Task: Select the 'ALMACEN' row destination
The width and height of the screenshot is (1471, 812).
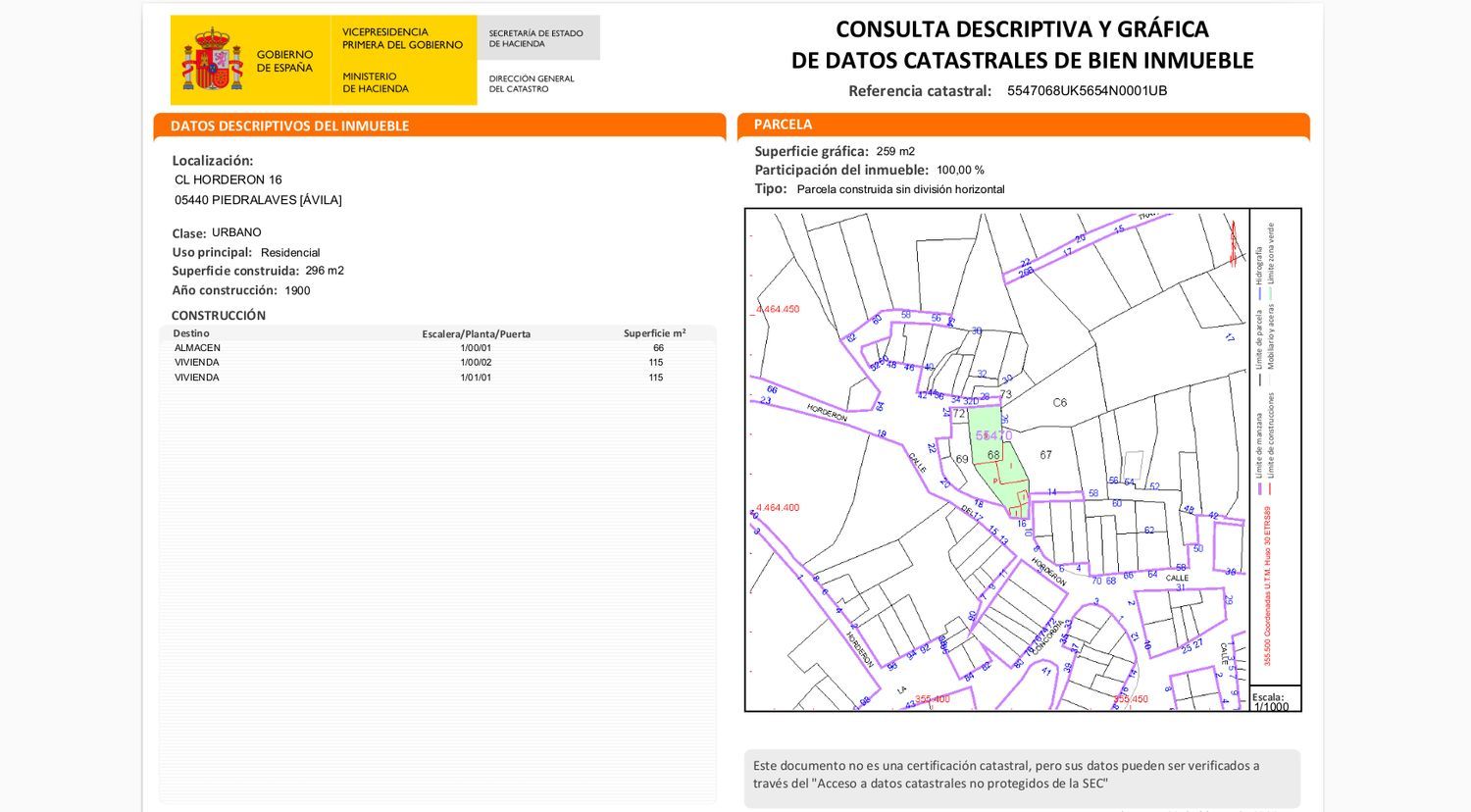Action: pos(197,348)
